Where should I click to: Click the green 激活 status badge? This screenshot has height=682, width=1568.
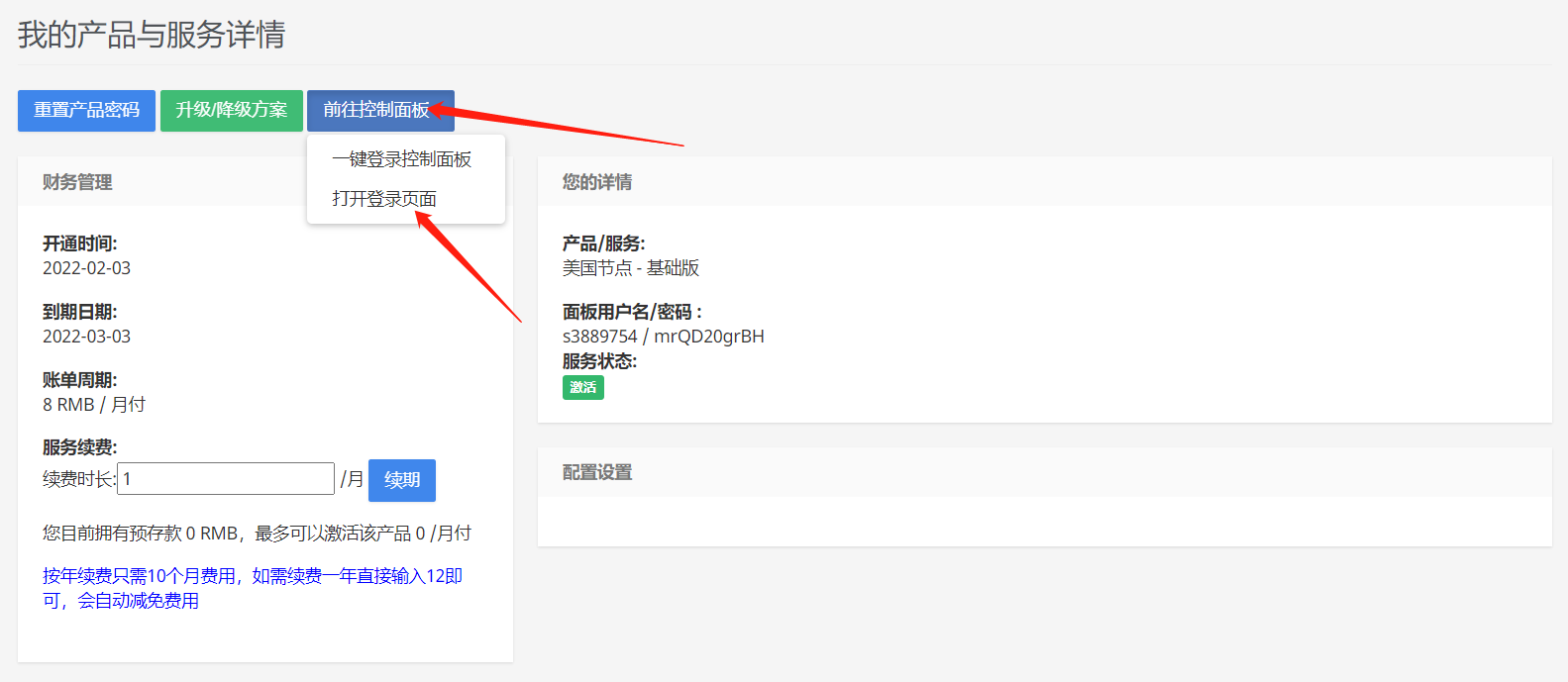pyautogui.click(x=583, y=387)
